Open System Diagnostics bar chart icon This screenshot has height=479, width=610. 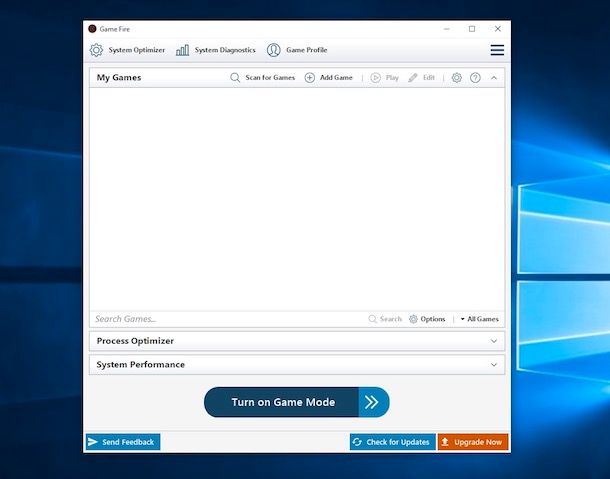coord(182,50)
